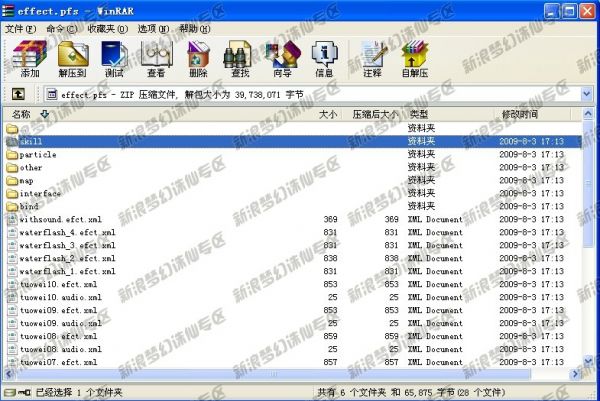The height and width of the screenshot is (401, 600).
Task: Go up one folder level
Action: pyautogui.click(x=18, y=94)
